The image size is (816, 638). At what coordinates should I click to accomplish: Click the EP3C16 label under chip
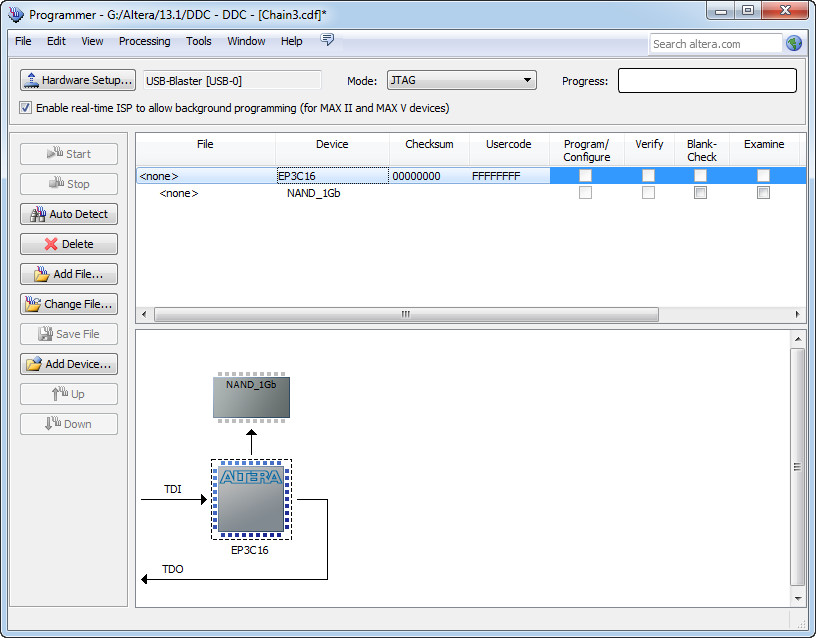pos(250,550)
